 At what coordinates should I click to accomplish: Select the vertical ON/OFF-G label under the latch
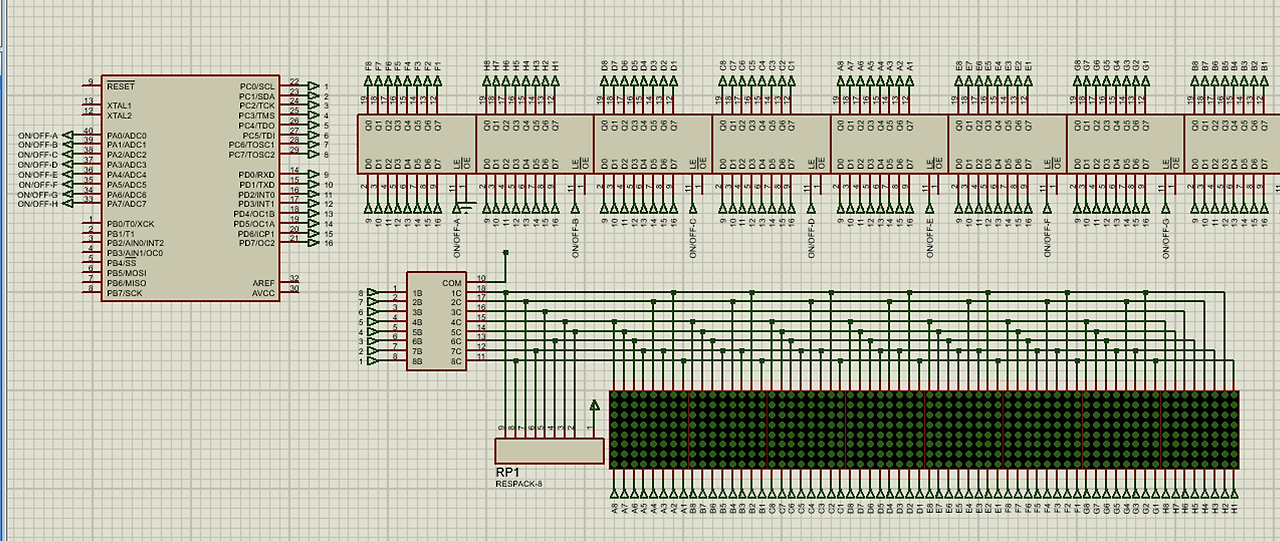coord(1165,236)
